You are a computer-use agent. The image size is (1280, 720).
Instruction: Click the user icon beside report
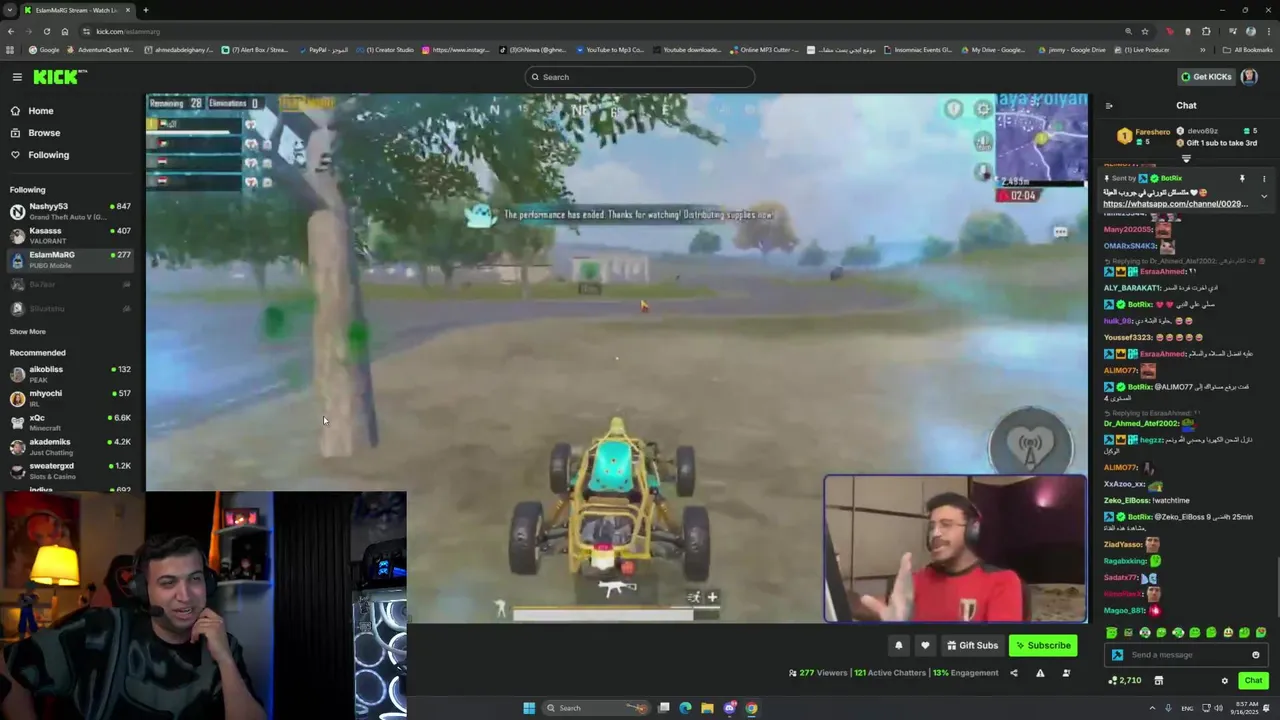[x=1066, y=673]
